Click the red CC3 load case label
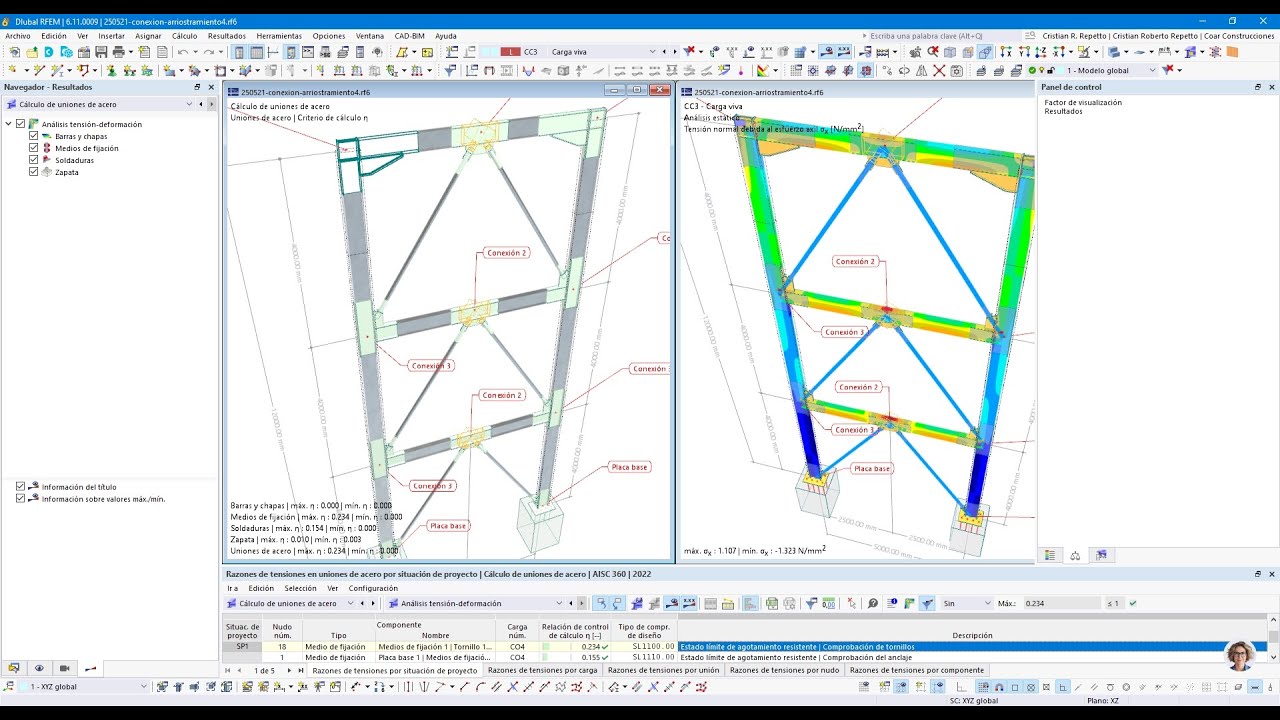This screenshot has width=1280, height=720. pos(510,52)
